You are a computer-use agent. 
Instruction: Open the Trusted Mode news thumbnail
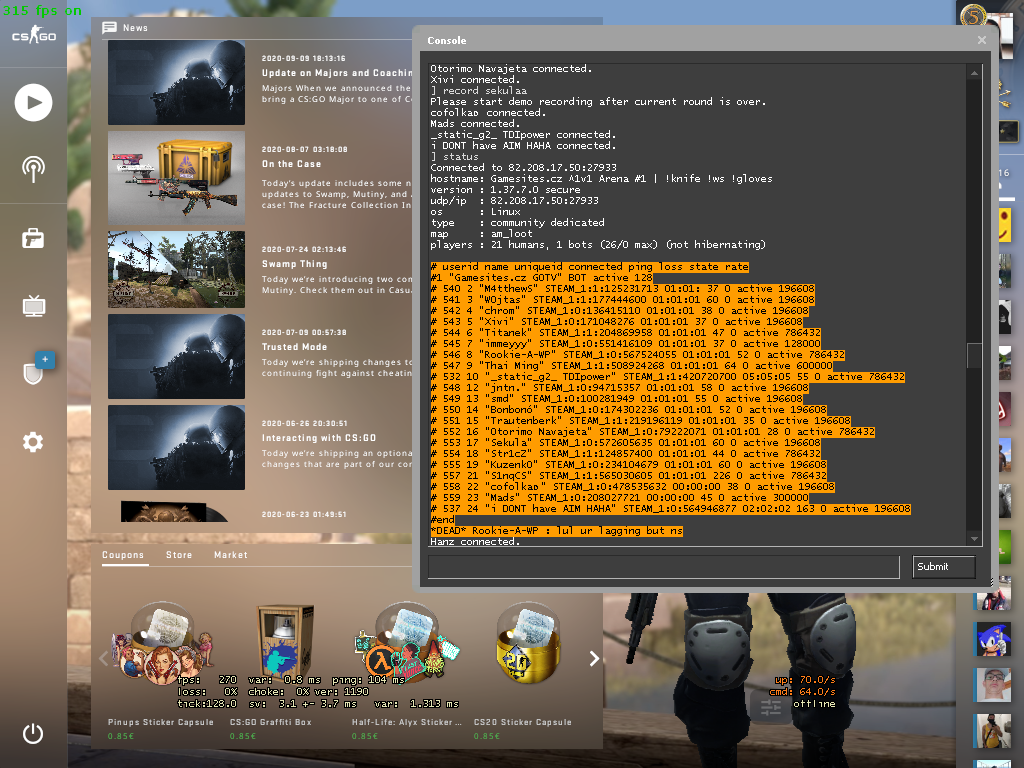tap(176, 356)
